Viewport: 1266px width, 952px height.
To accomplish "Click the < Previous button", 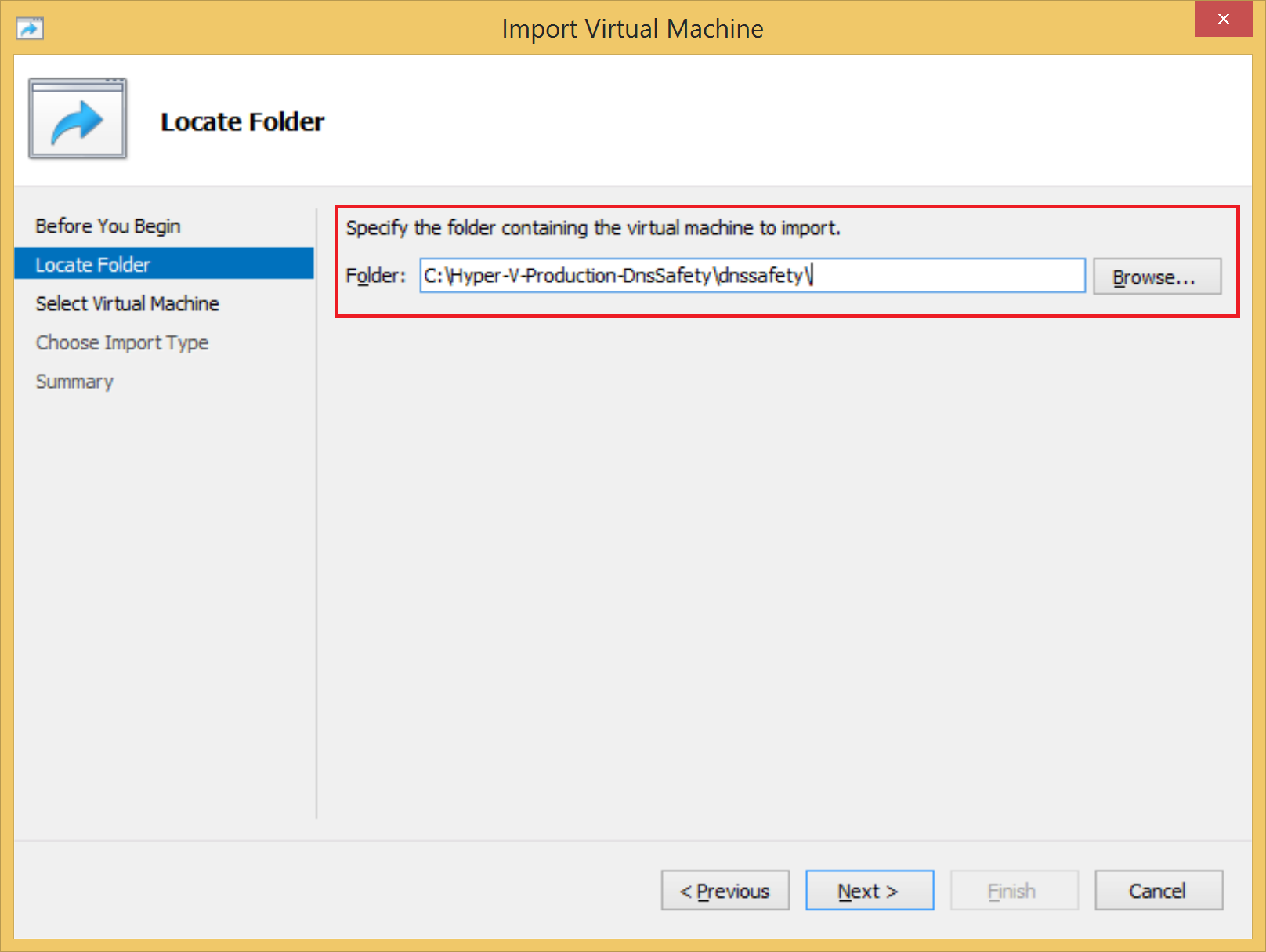I will tap(725, 890).
